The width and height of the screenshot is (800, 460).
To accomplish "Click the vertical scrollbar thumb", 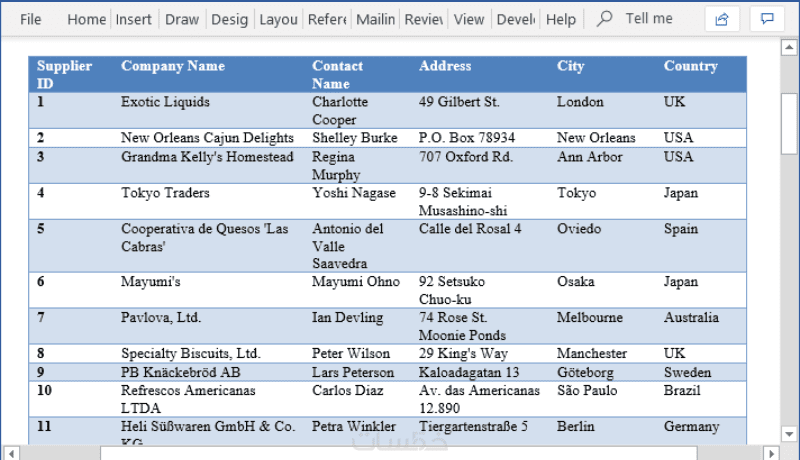I will (789, 123).
